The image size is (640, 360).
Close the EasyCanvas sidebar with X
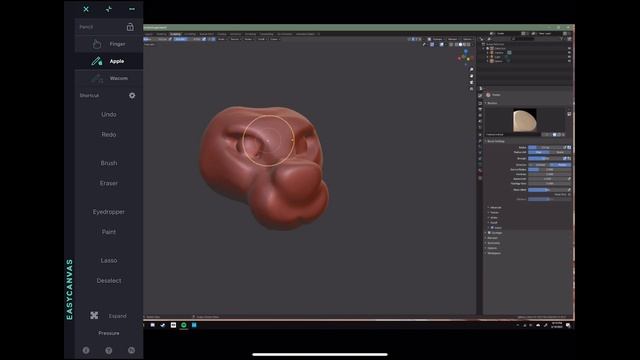click(86, 9)
